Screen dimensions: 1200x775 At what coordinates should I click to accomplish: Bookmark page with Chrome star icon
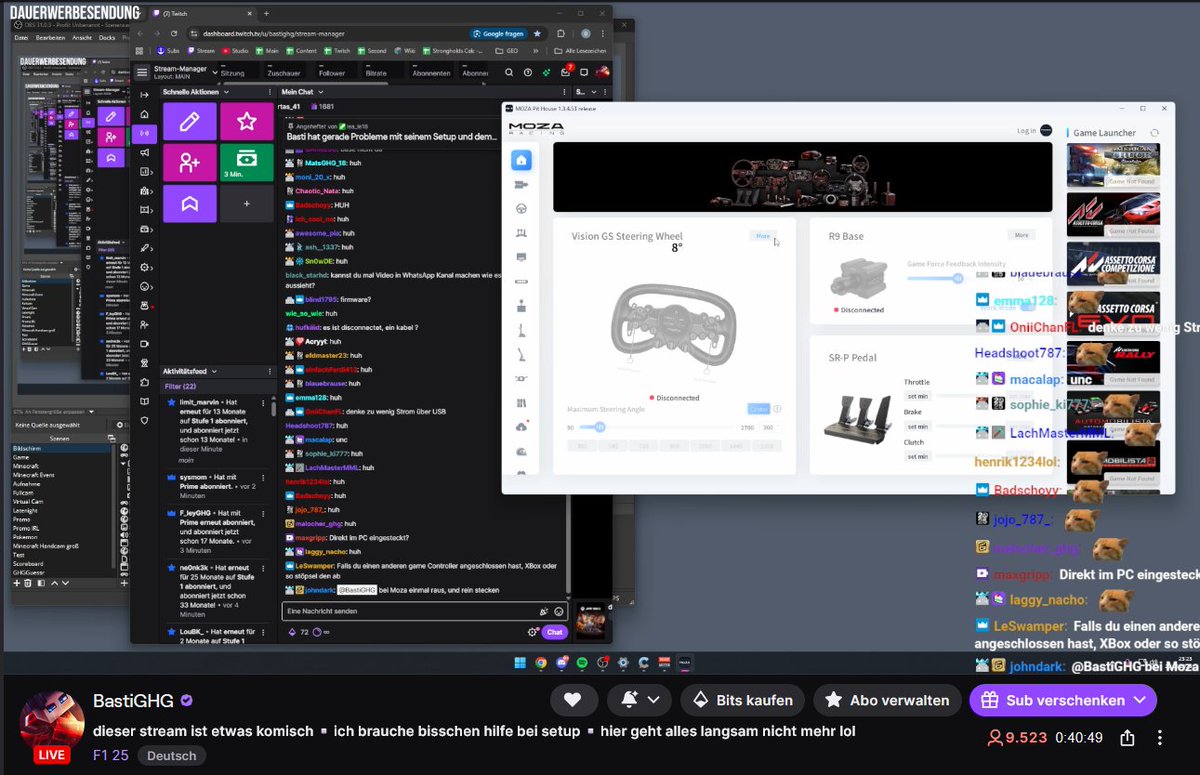538,33
